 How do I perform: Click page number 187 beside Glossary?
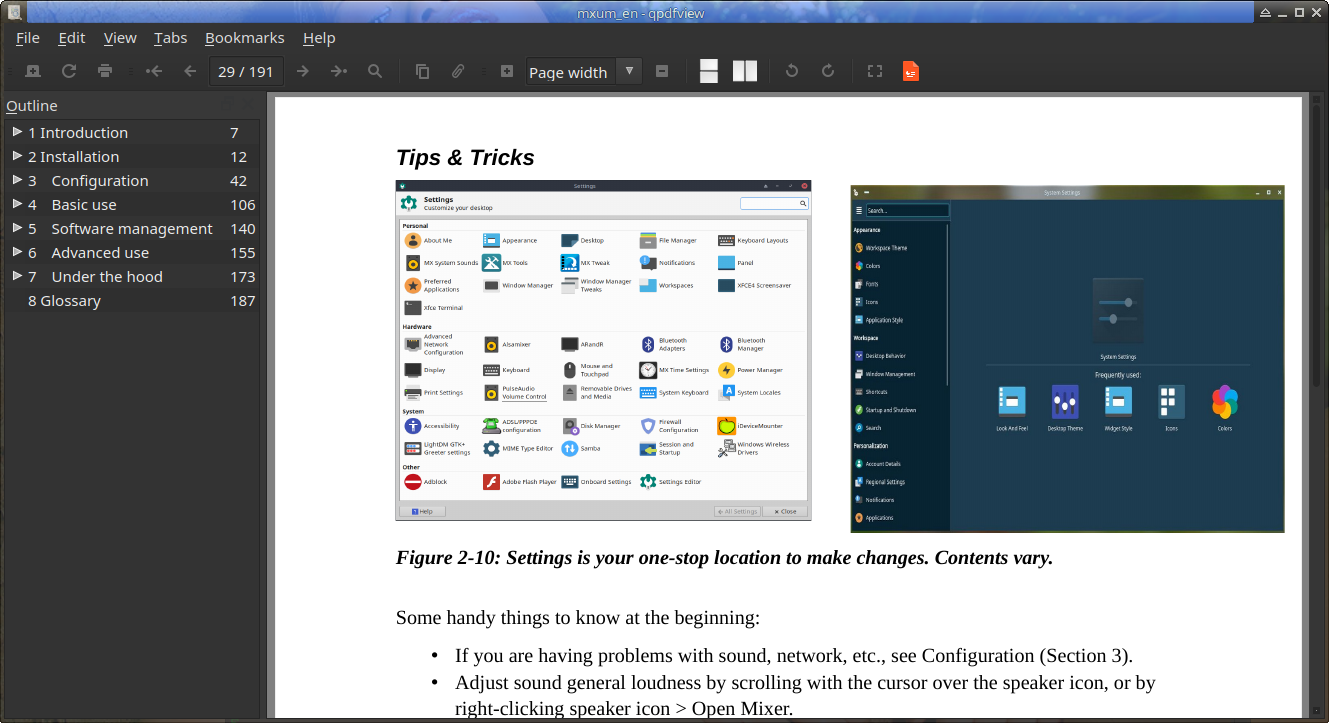(x=243, y=301)
